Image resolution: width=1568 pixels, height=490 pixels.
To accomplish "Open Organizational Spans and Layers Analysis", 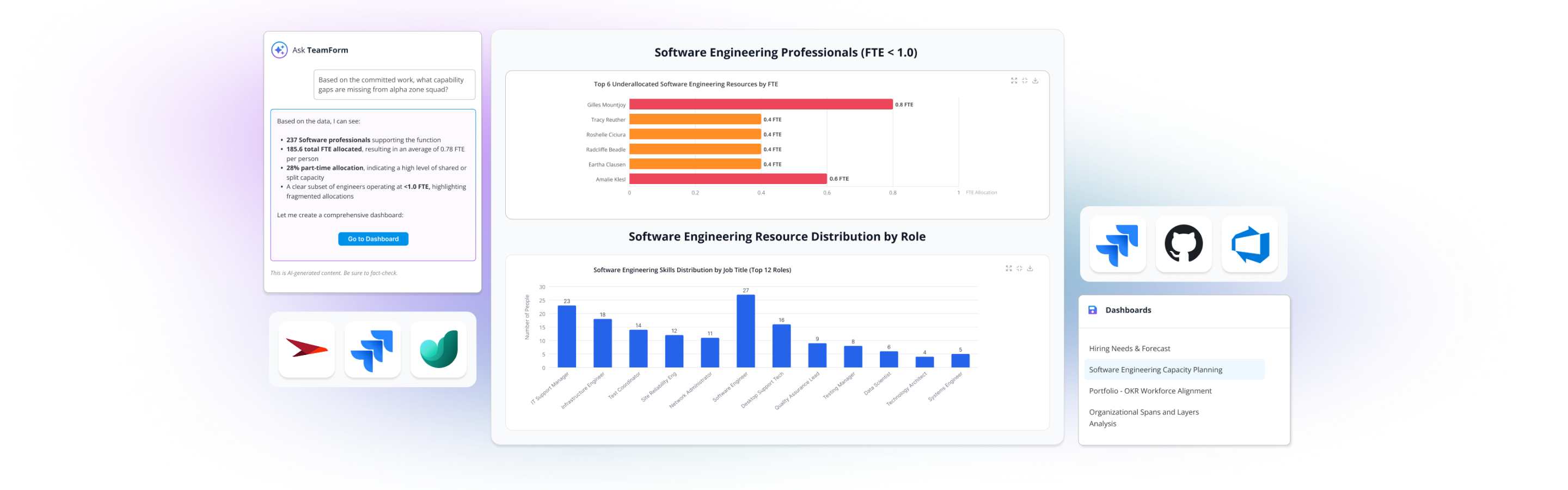I will coord(1144,418).
